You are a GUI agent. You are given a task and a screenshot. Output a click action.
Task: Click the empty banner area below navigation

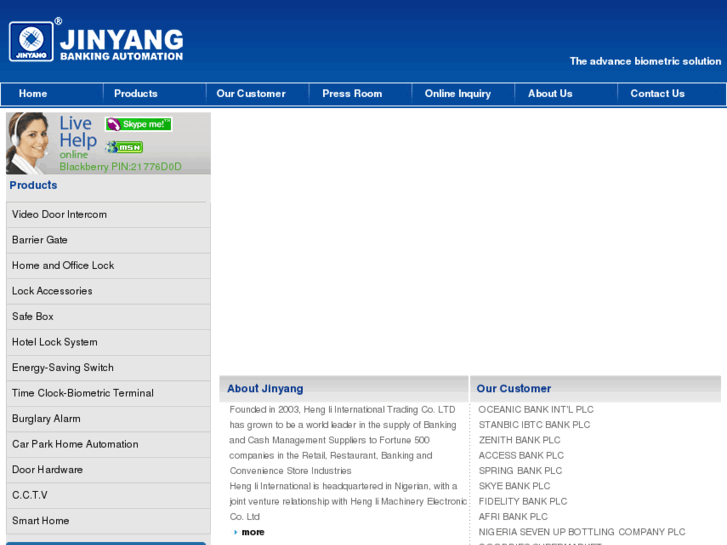[x=469, y=241]
